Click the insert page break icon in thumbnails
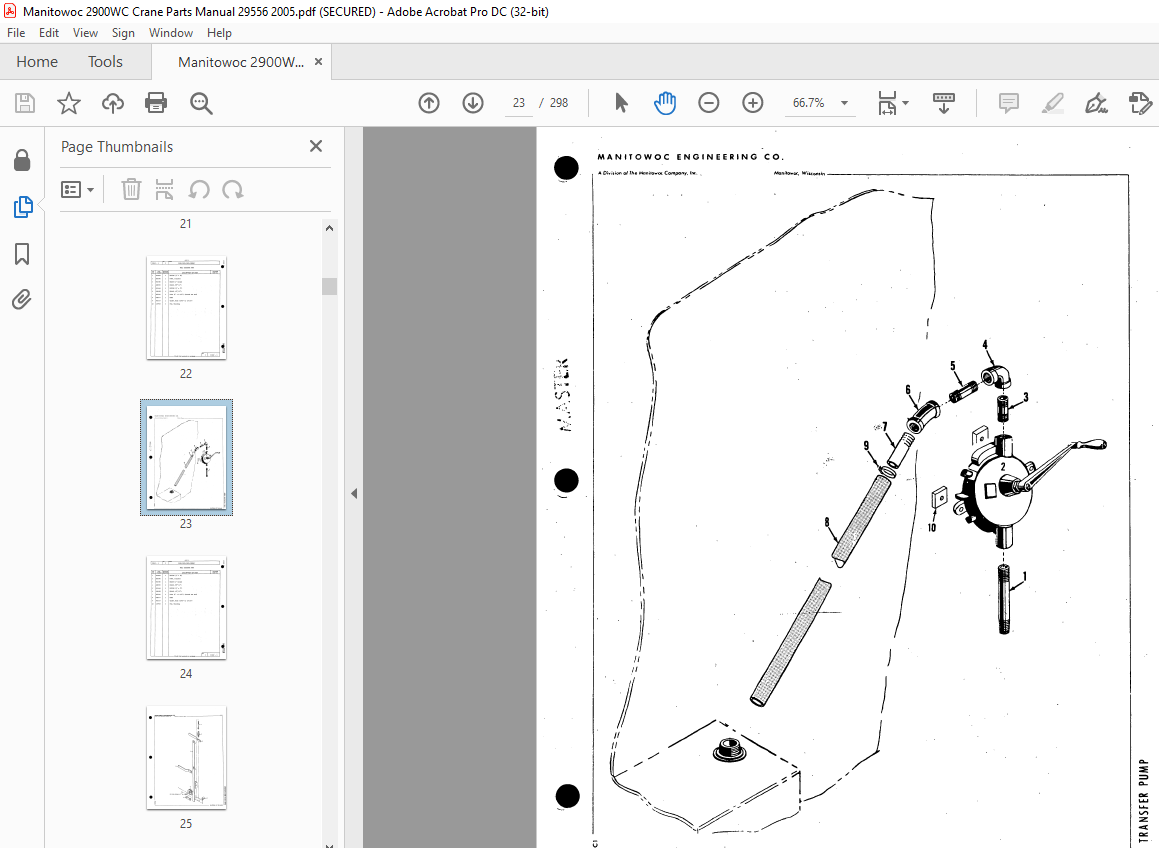Viewport: 1159px width, 848px height. coord(164,189)
